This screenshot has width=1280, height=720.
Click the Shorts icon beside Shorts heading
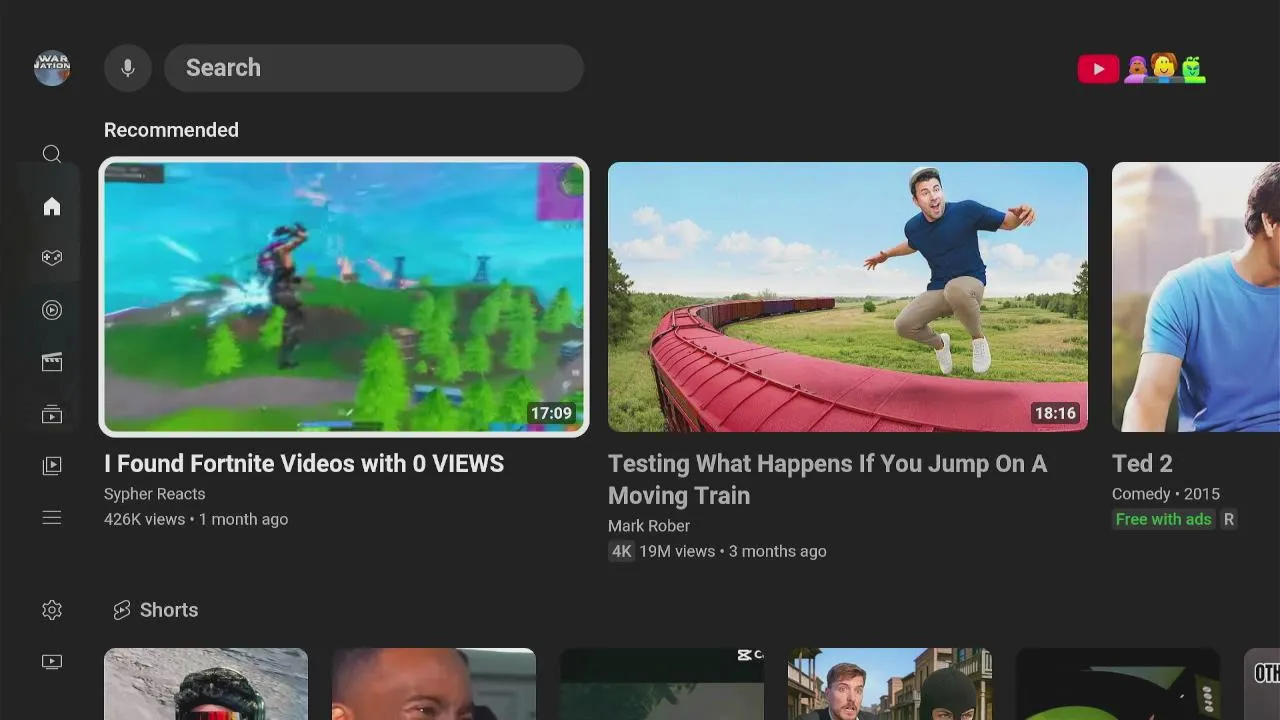[x=122, y=610]
